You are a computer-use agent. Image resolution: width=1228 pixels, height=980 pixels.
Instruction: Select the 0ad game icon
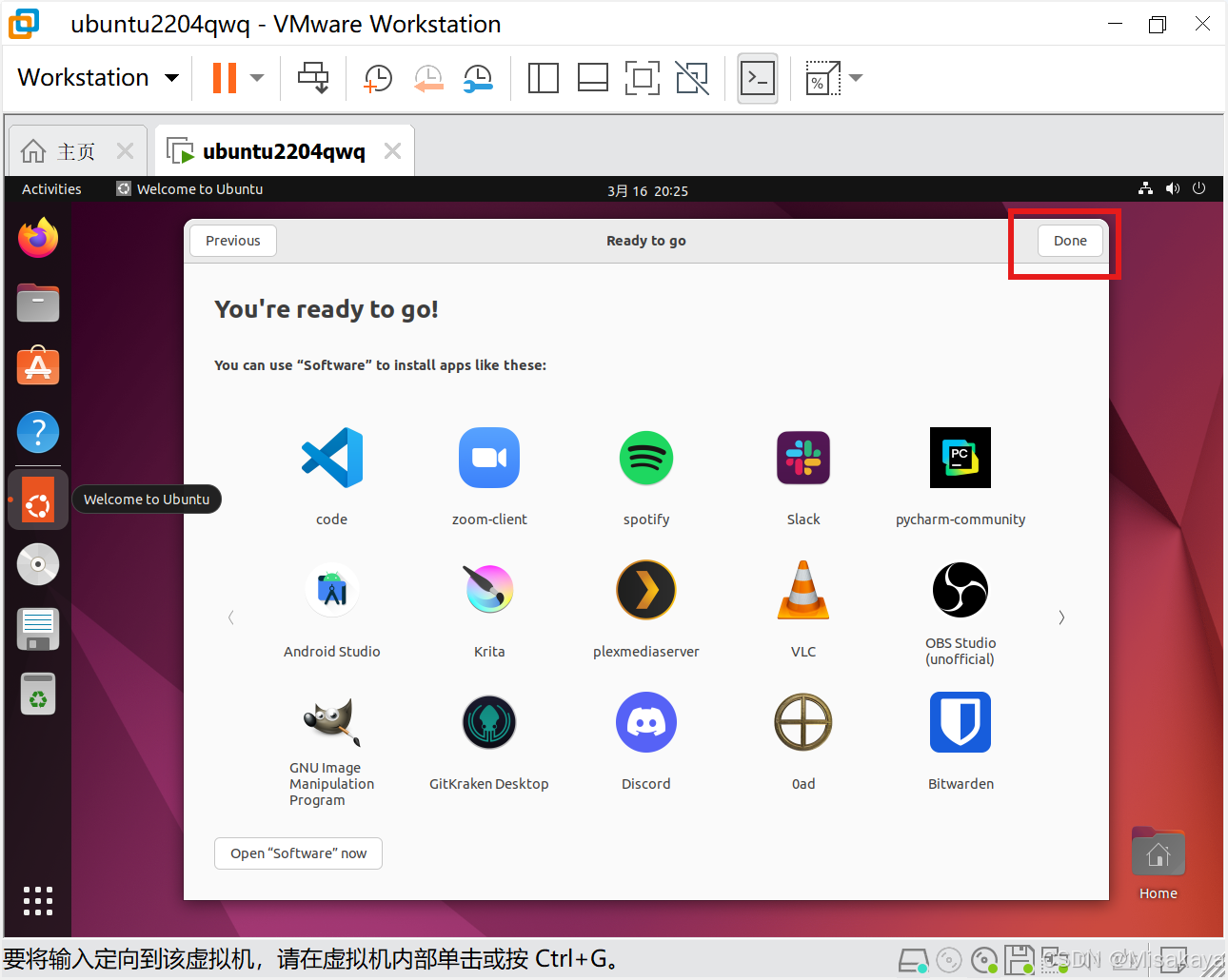pos(803,722)
